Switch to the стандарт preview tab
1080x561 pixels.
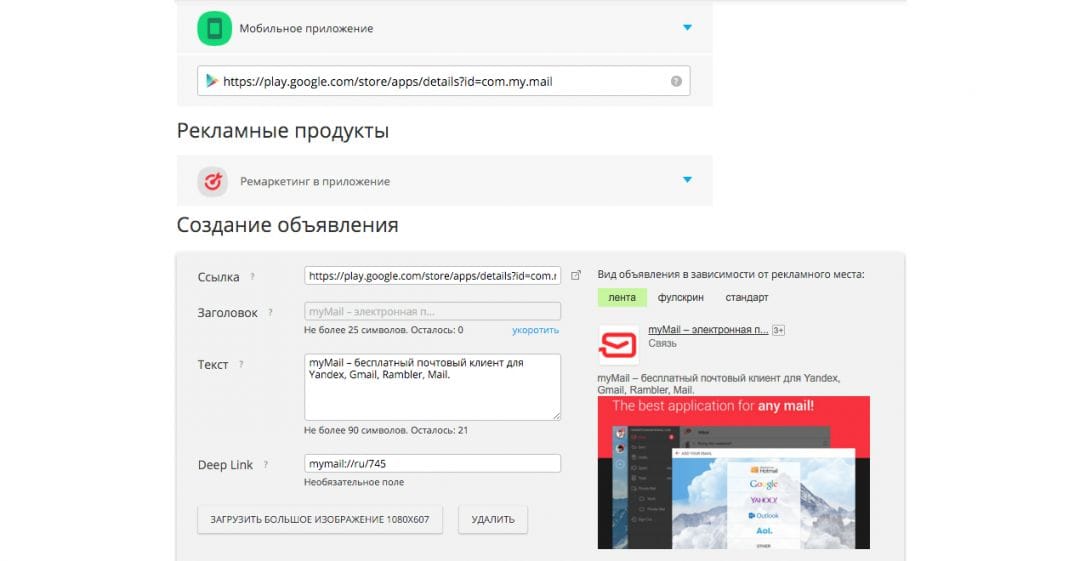747,297
